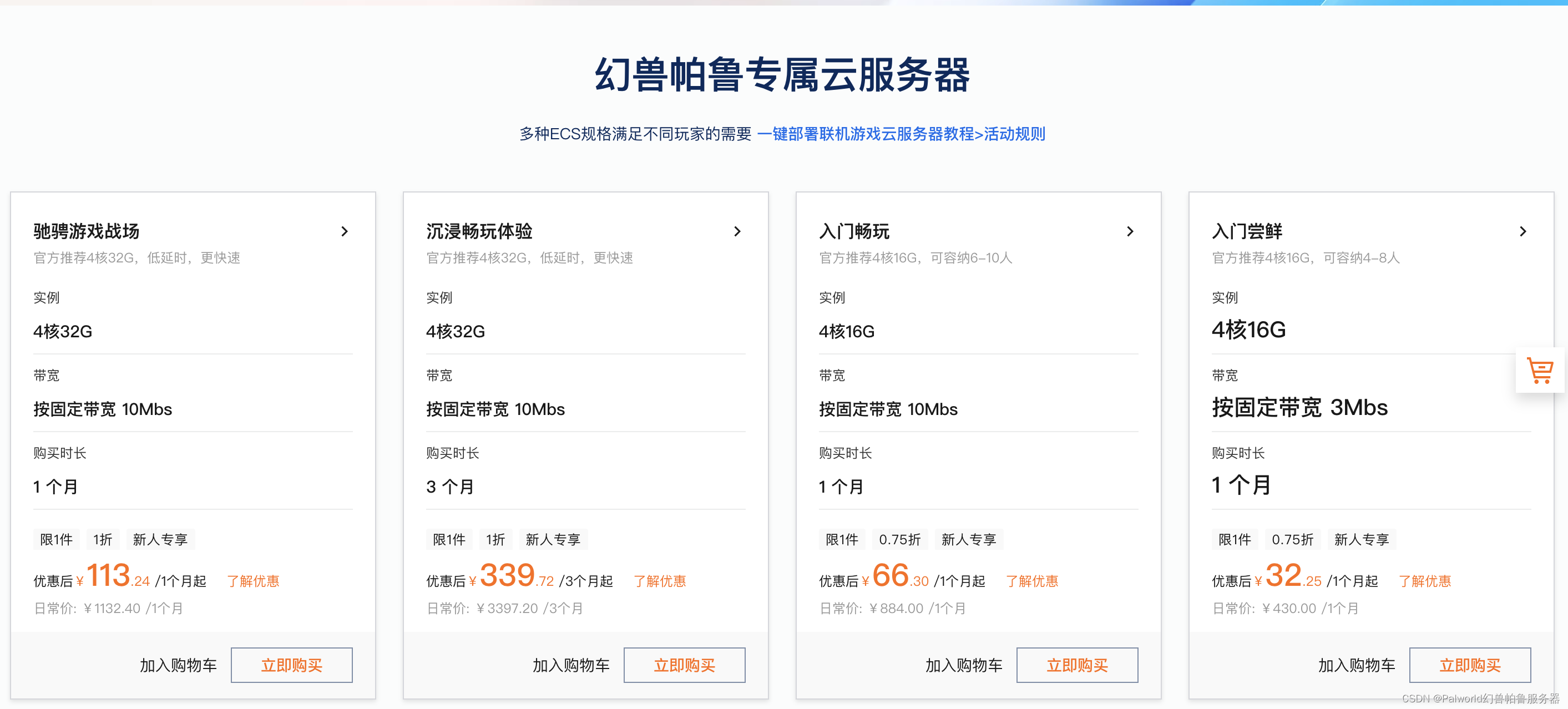Image resolution: width=1568 pixels, height=709 pixels.
Task: Expand the 入门畅玩 card chevron arrow
Action: pos(1130,231)
